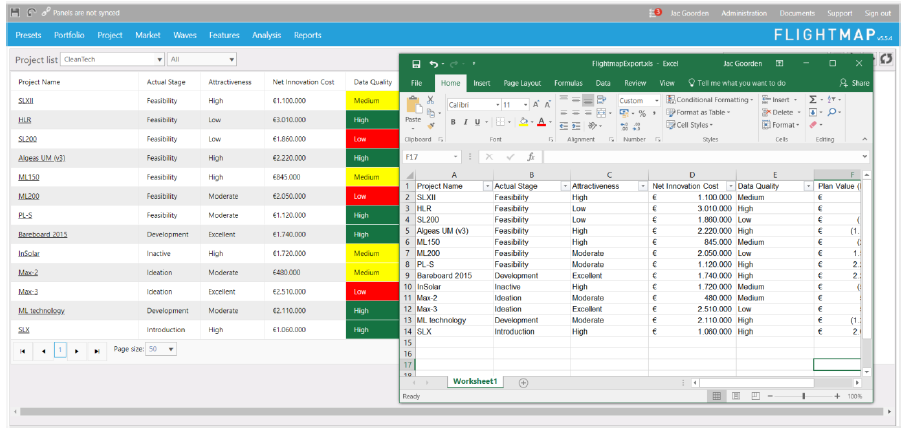Open the Portfolio menu in Flightmap
The width and height of the screenshot is (905, 431).
[x=69, y=35]
